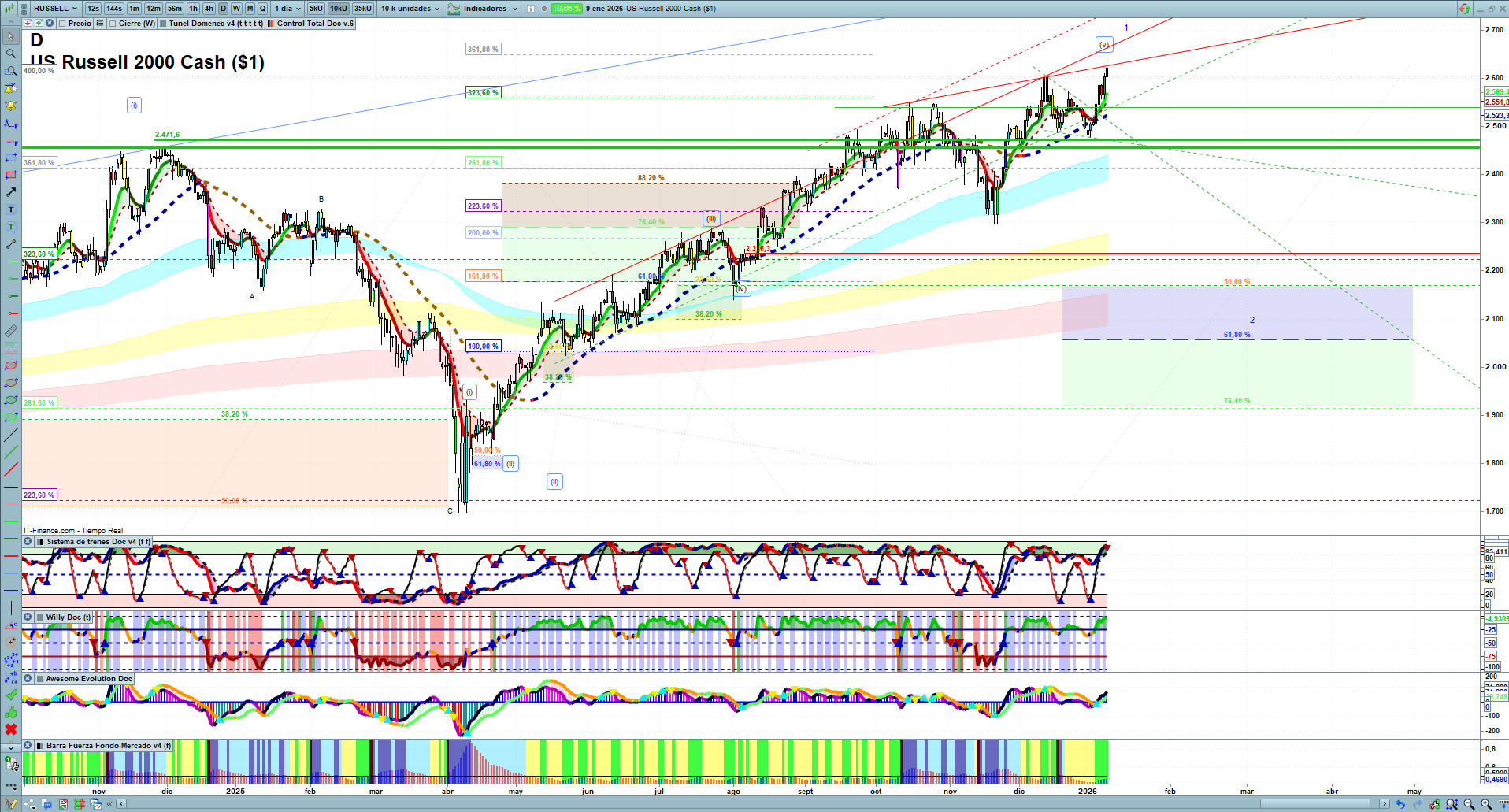This screenshot has height=812, width=1509.
Task: Select the magnifying glass zoom tool
Action: pos(11,54)
